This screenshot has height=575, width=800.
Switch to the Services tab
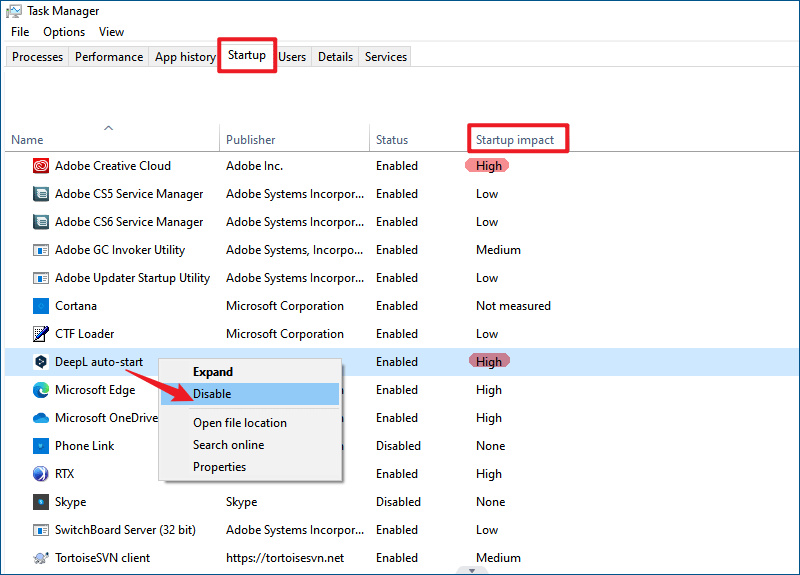point(386,57)
